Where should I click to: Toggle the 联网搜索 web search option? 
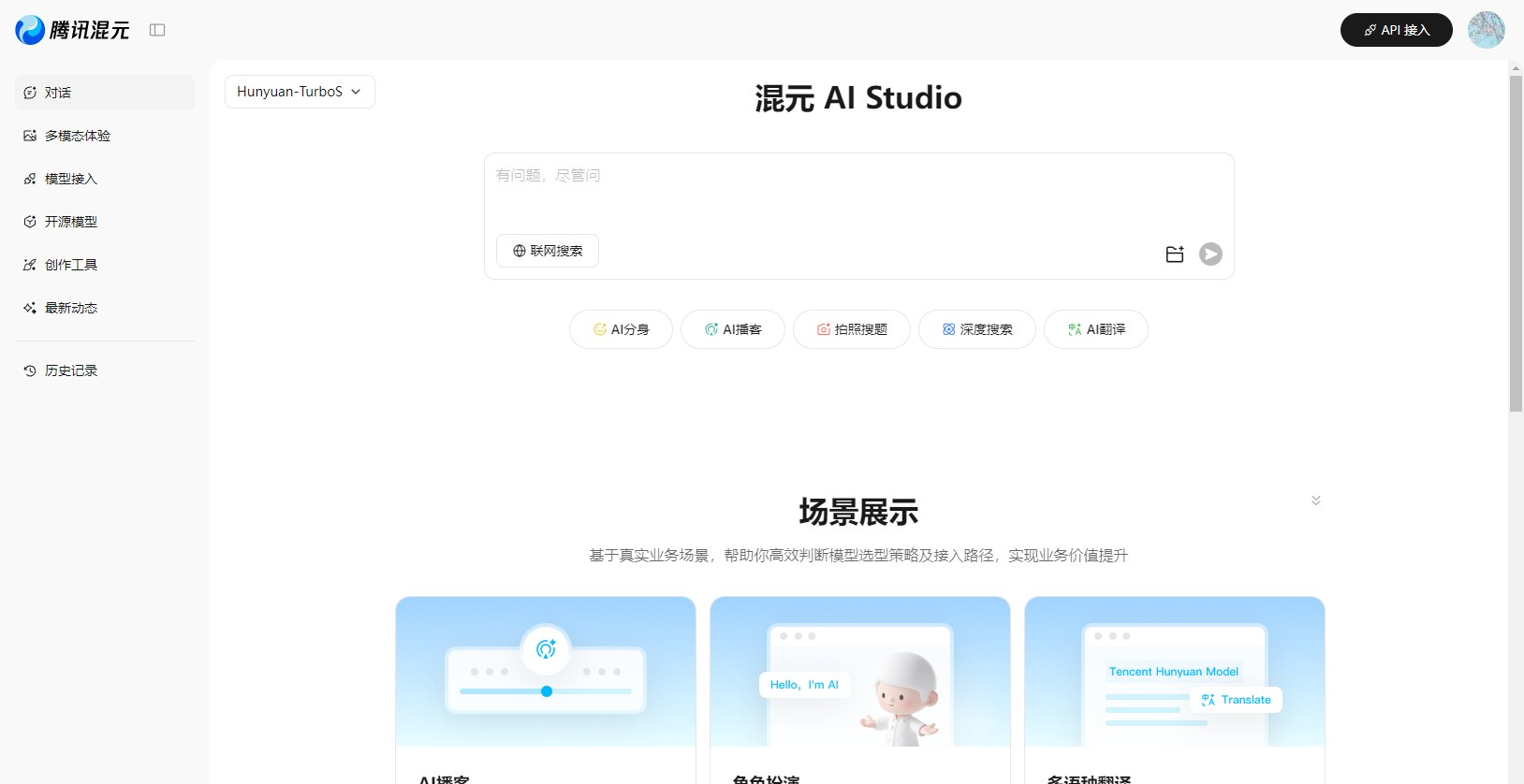pos(548,251)
